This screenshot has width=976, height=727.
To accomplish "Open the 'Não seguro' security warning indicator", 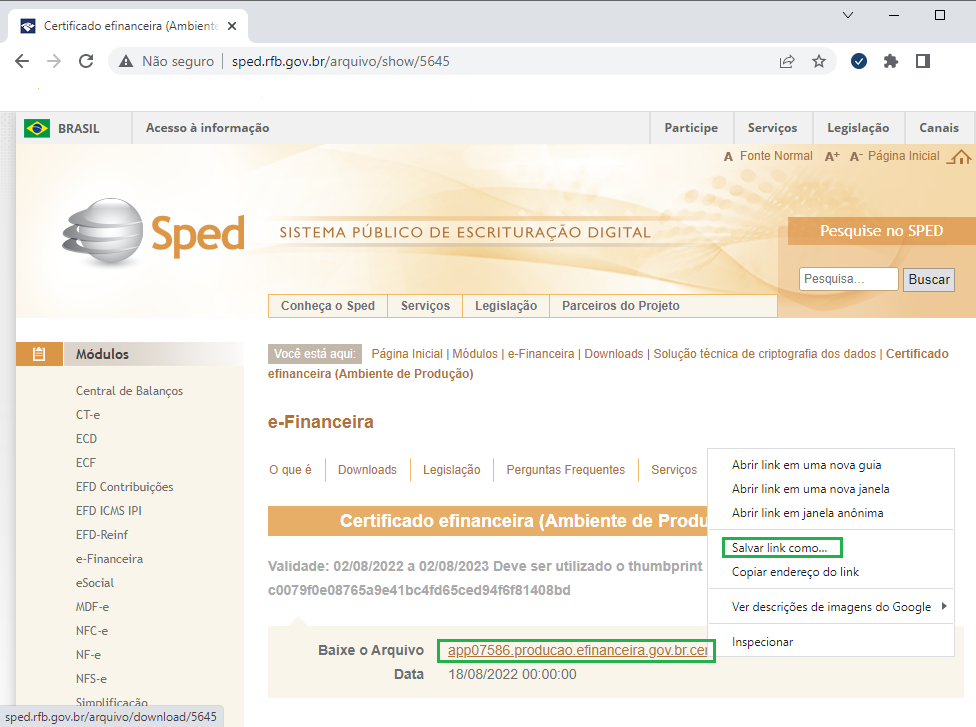I will click(x=167, y=61).
